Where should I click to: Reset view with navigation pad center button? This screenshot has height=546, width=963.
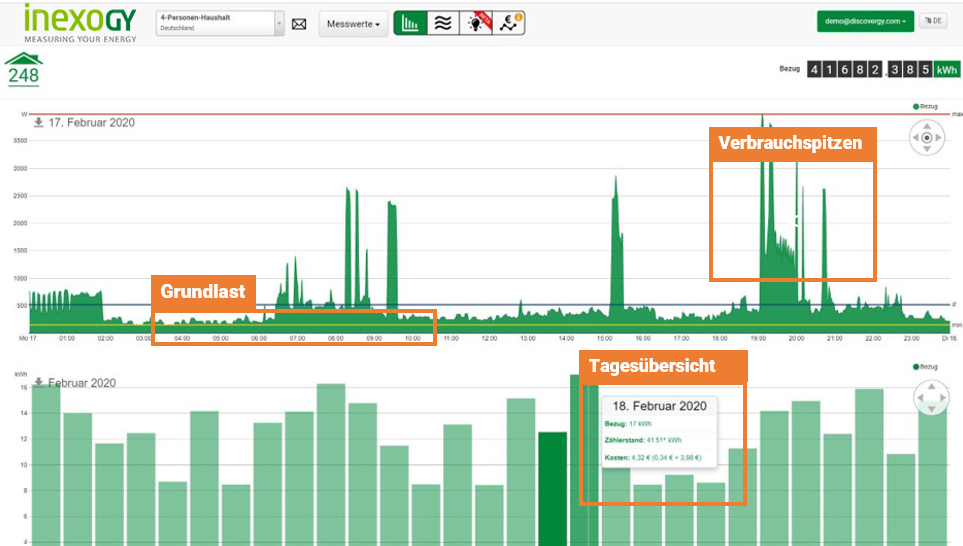(927, 138)
